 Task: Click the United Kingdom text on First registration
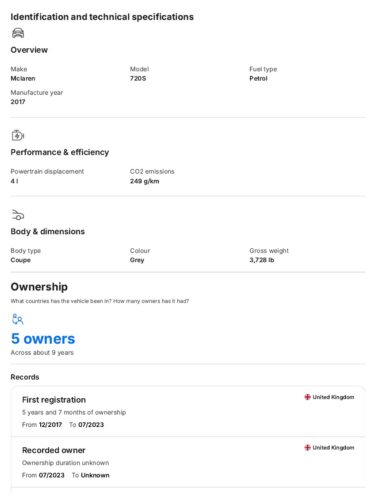click(x=333, y=397)
